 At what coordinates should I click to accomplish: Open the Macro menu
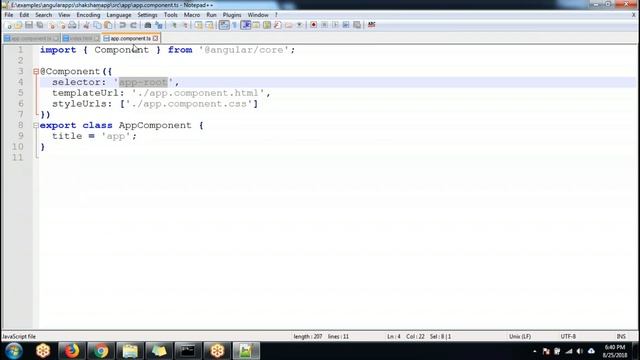(x=192, y=15)
